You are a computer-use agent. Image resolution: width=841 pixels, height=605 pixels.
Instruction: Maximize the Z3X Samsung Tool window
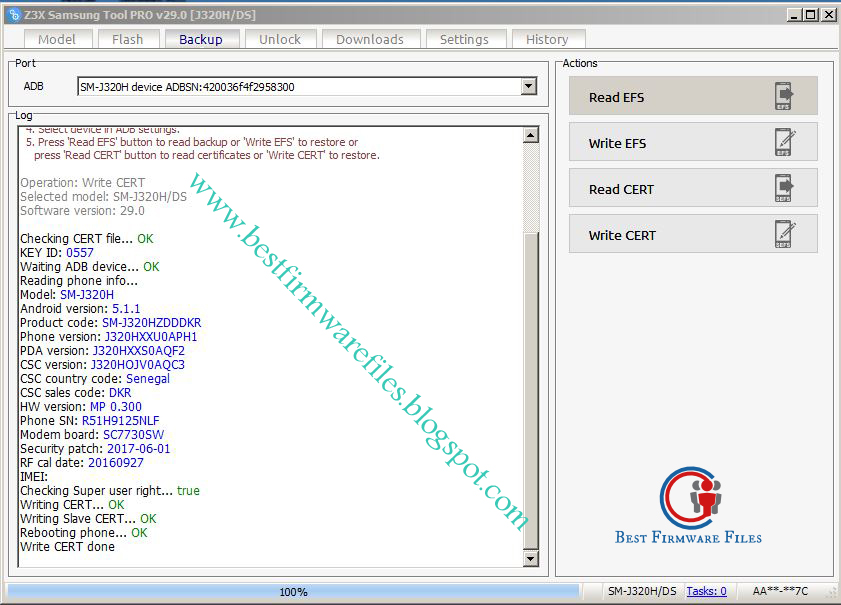[812, 15]
